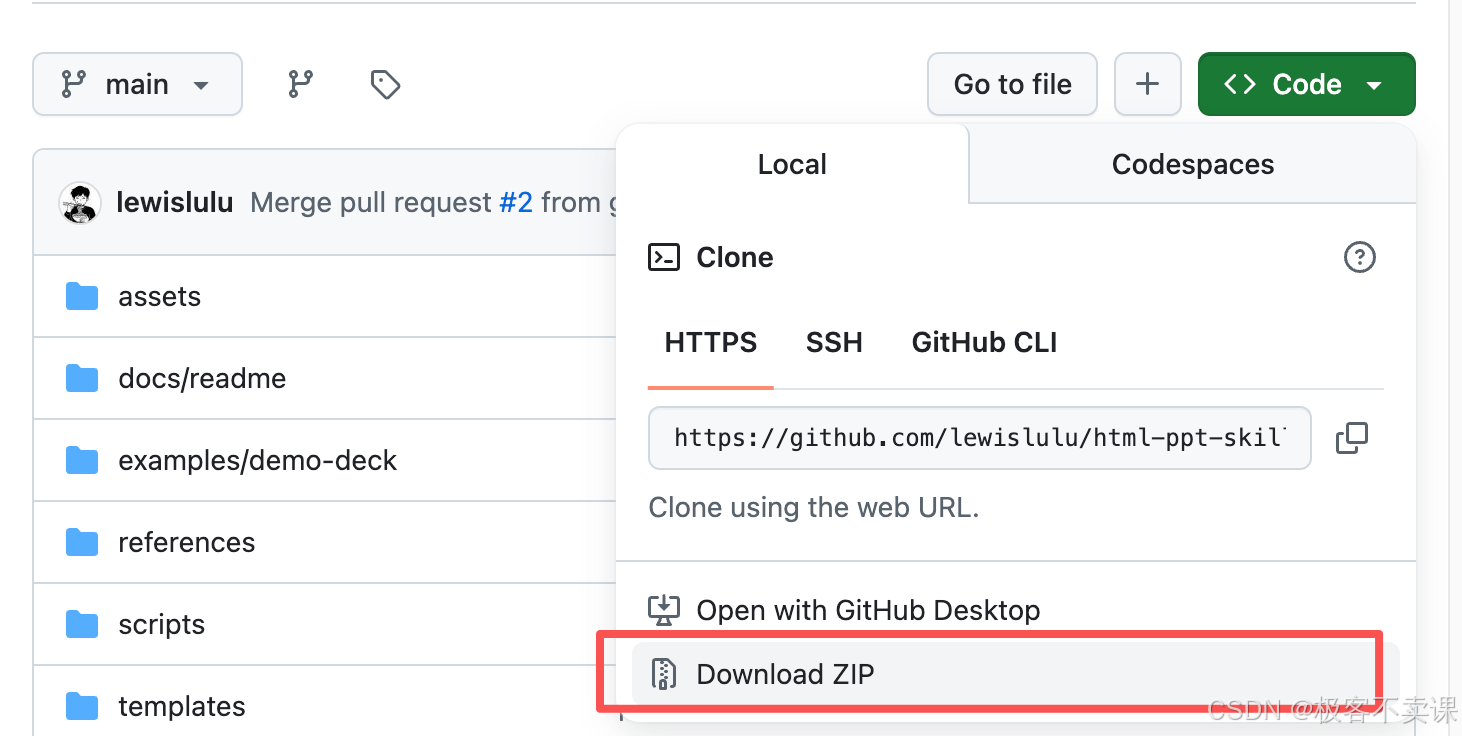This screenshot has height=736, width=1462.
Task: Click the Clone terminal icon
Action: [x=664, y=257]
